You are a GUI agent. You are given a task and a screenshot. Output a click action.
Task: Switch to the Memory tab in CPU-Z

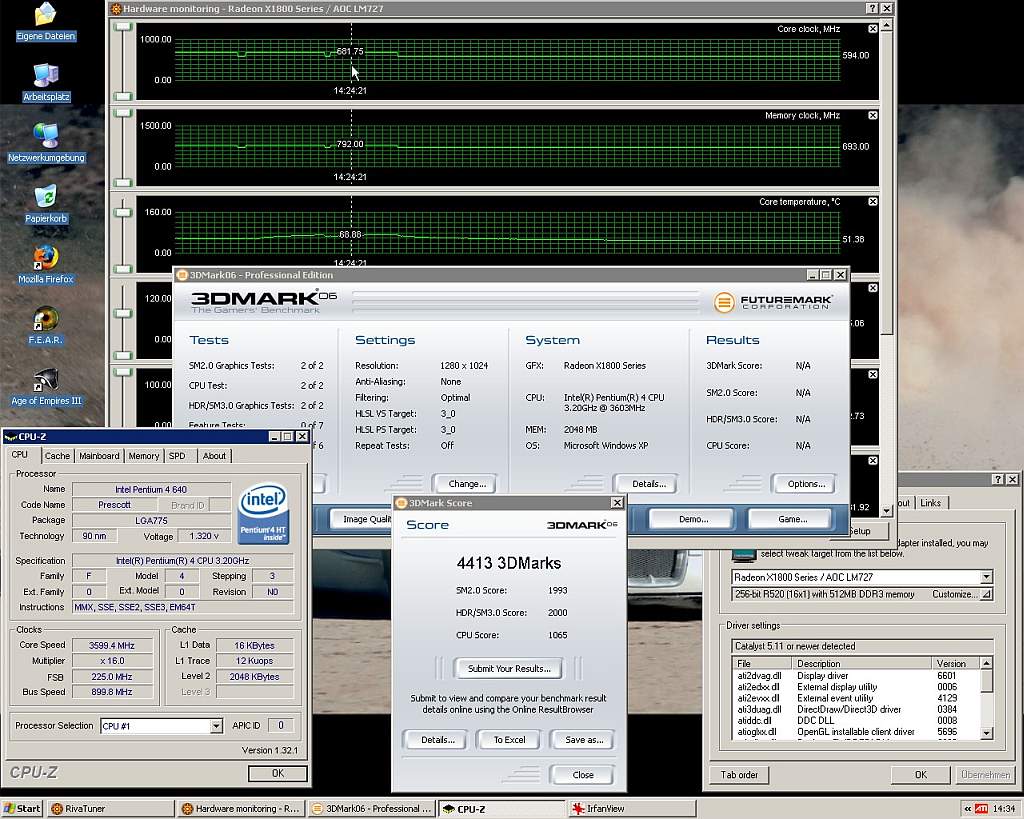[144, 456]
